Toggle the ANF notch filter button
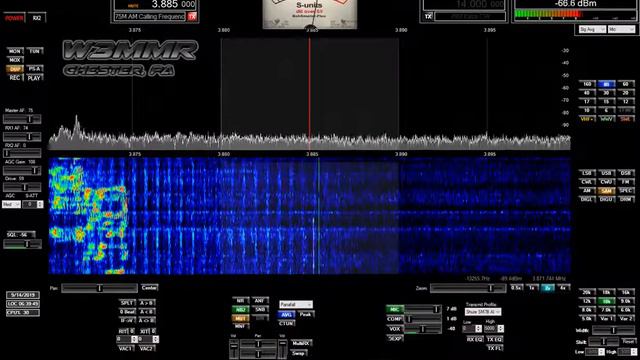The image size is (640, 360). [x=260, y=301]
